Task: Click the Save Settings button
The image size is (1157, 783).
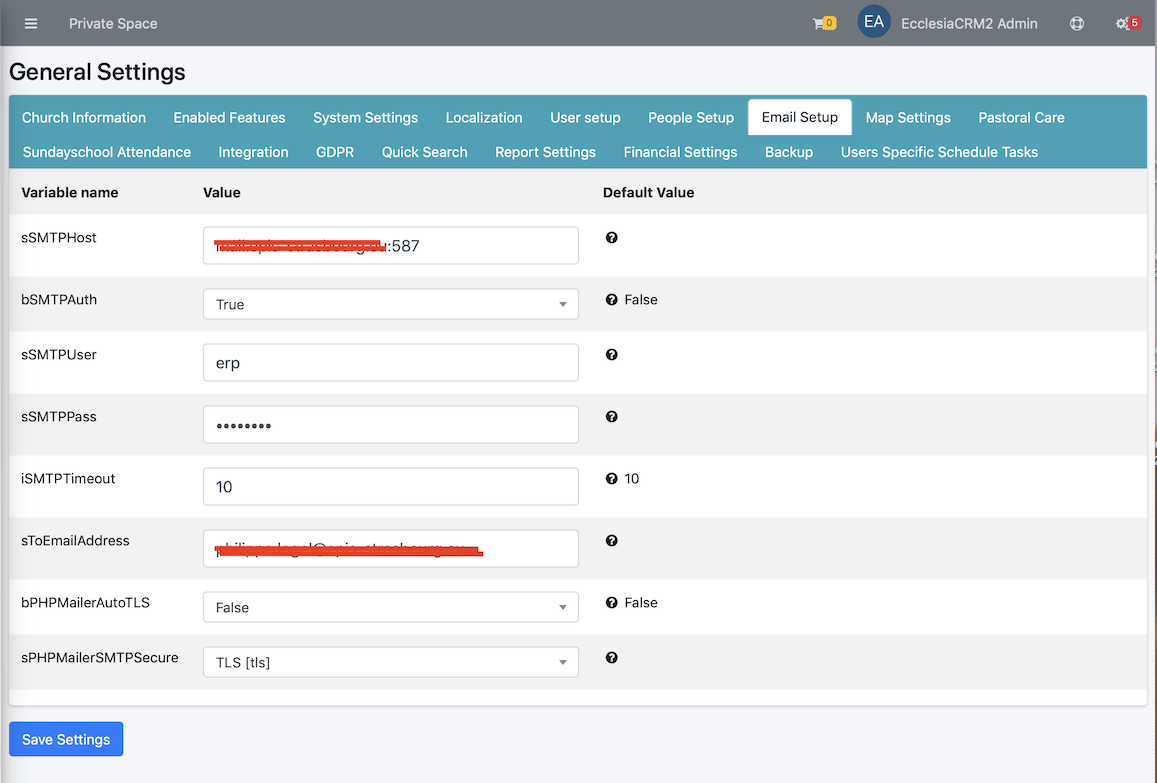Action: coord(66,739)
